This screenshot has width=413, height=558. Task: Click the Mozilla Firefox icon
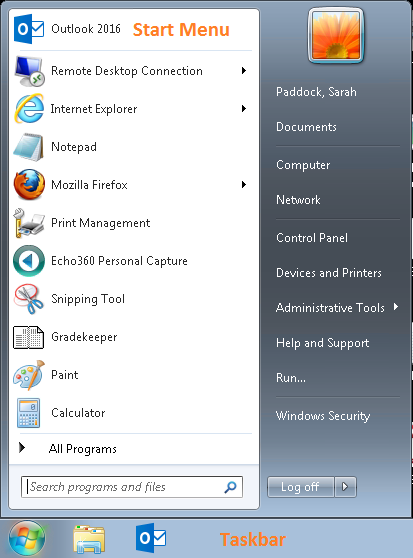pyautogui.click(x=29, y=185)
